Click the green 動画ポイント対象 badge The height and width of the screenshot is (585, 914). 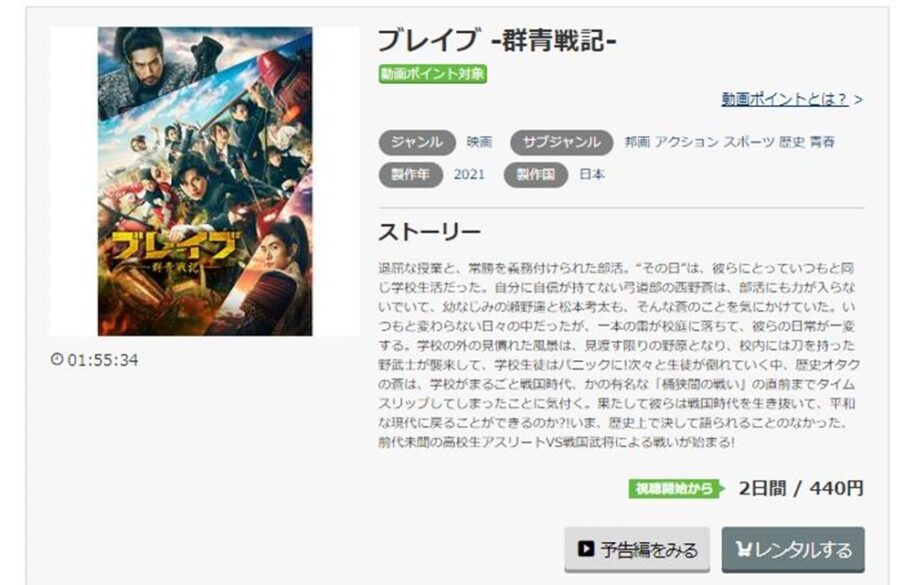pos(433,74)
